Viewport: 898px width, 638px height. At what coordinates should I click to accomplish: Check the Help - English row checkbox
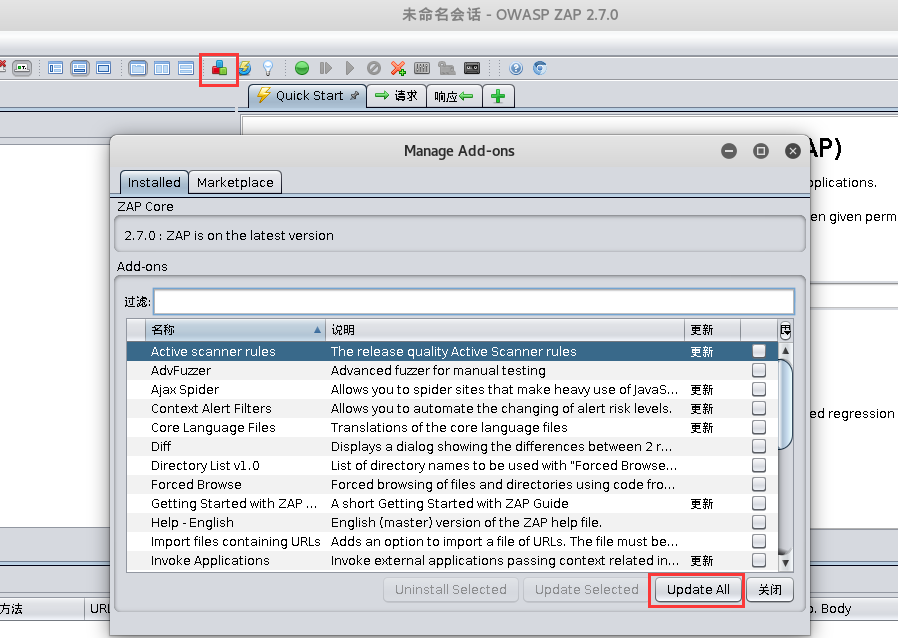tap(759, 522)
